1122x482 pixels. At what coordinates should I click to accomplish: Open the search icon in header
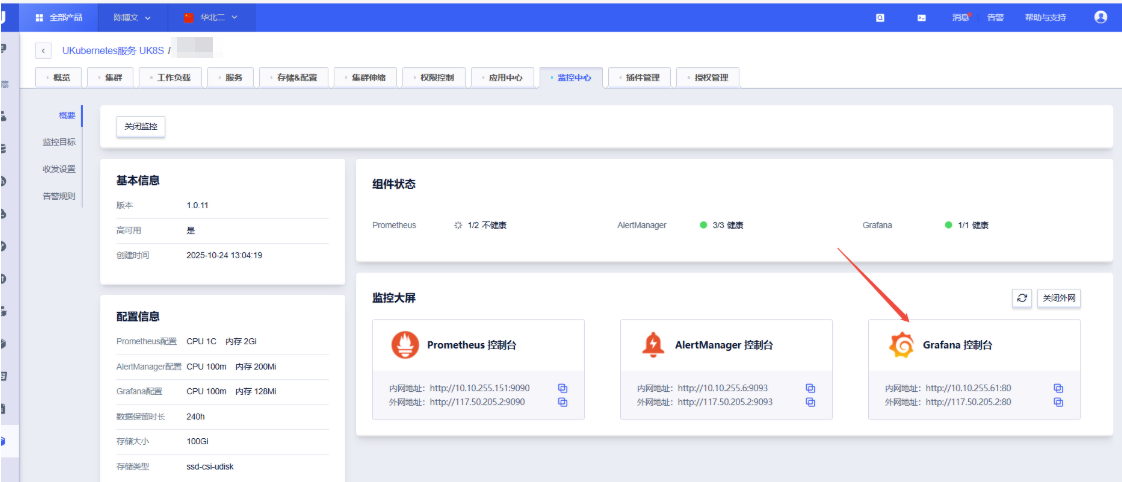[x=881, y=18]
